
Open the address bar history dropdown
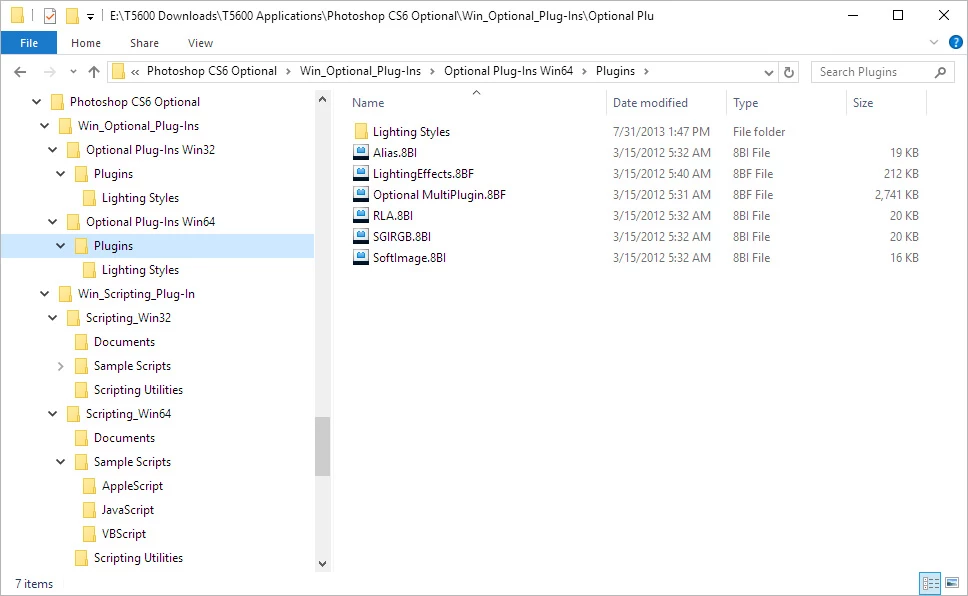click(x=769, y=72)
